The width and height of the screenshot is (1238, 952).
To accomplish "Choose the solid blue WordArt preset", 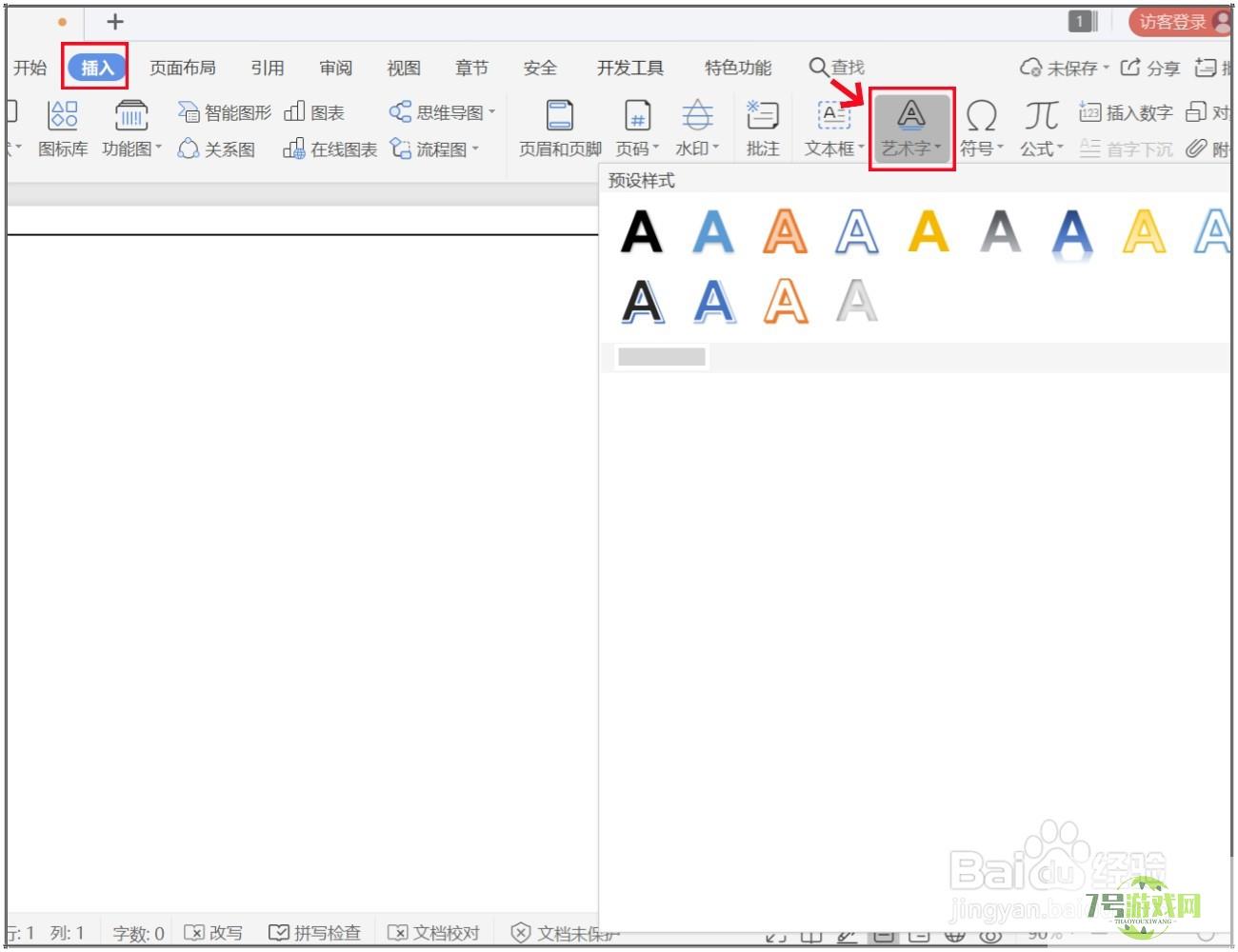I will point(713,231).
